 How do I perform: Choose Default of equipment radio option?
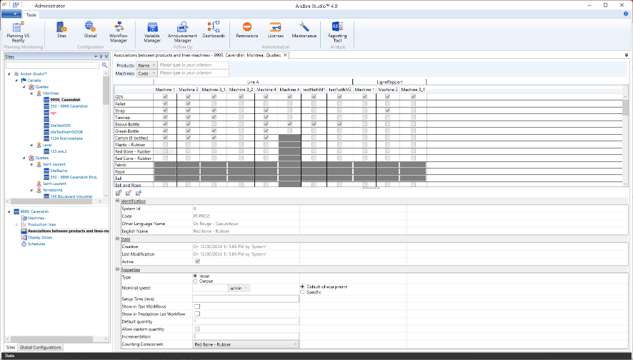click(302, 287)
